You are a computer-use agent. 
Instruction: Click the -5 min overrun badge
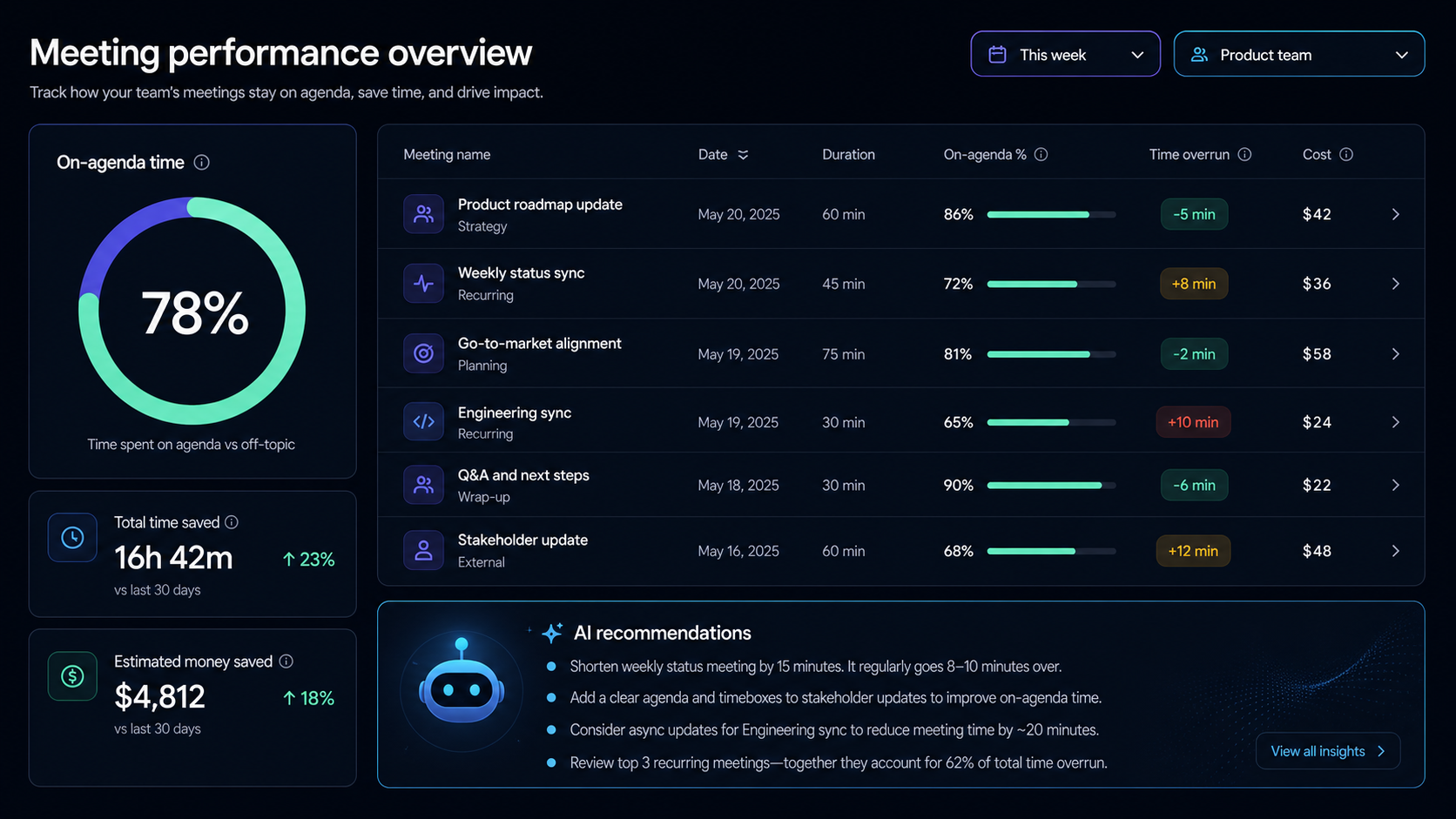tap(1194, 214)
